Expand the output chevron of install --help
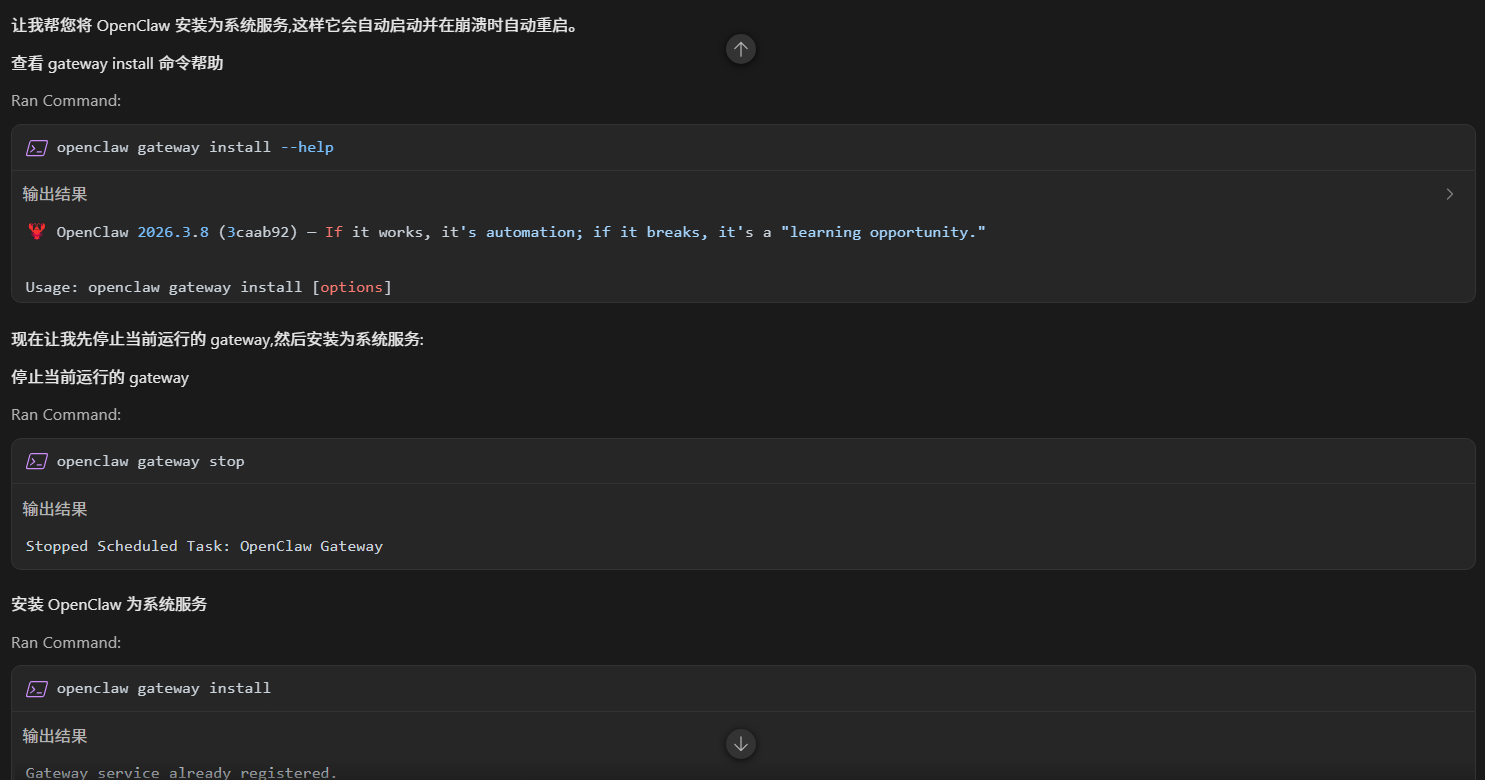 pyautogui.click(x=1450, y=194)
